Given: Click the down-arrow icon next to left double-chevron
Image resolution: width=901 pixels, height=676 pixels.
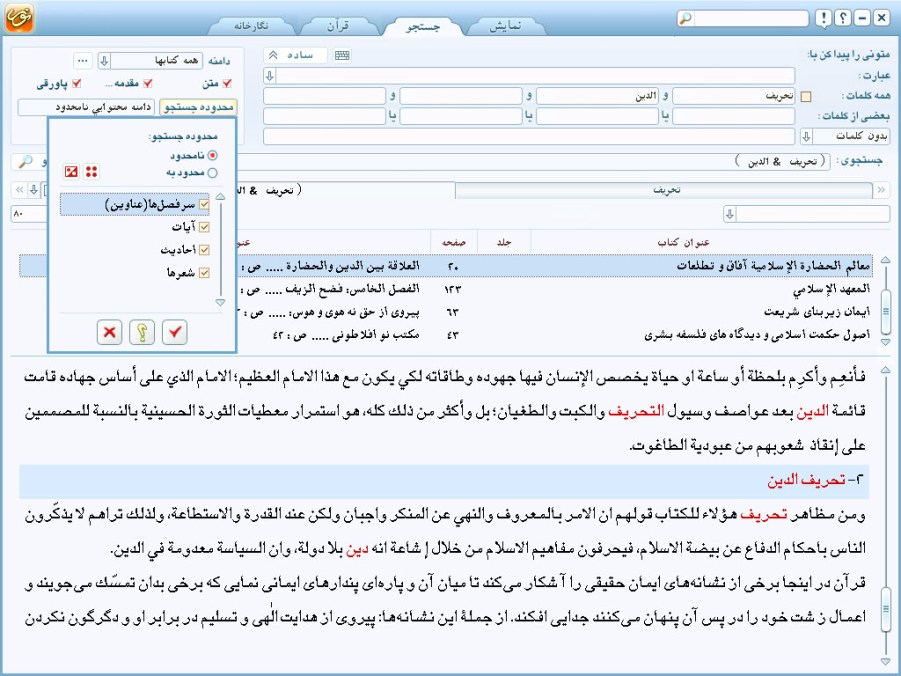Looking at the screenshot, I should [34, 189].
